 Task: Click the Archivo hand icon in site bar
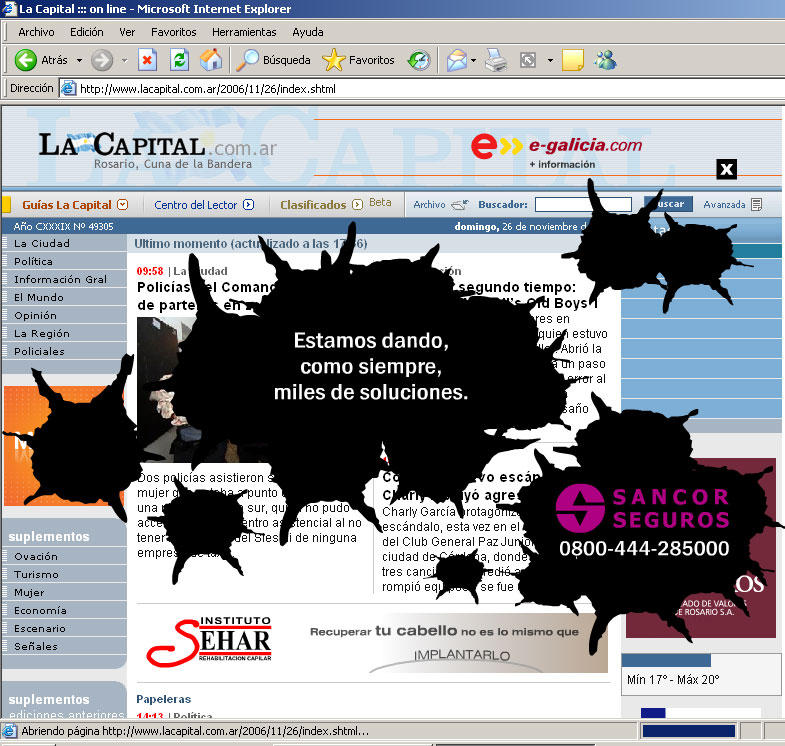coord(460,204)
